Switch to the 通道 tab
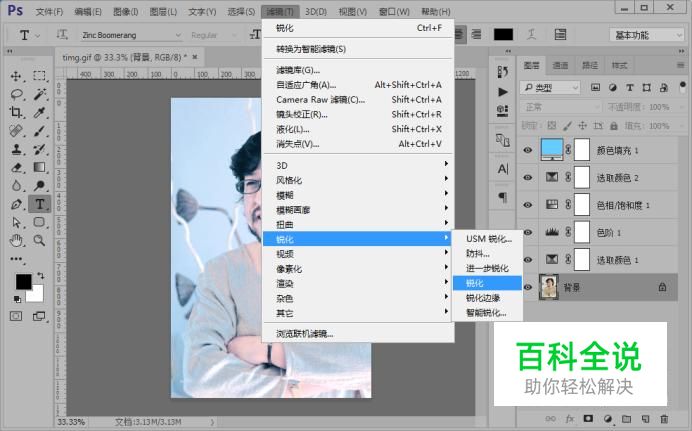The image size is (692, 431). pos(560,65)
